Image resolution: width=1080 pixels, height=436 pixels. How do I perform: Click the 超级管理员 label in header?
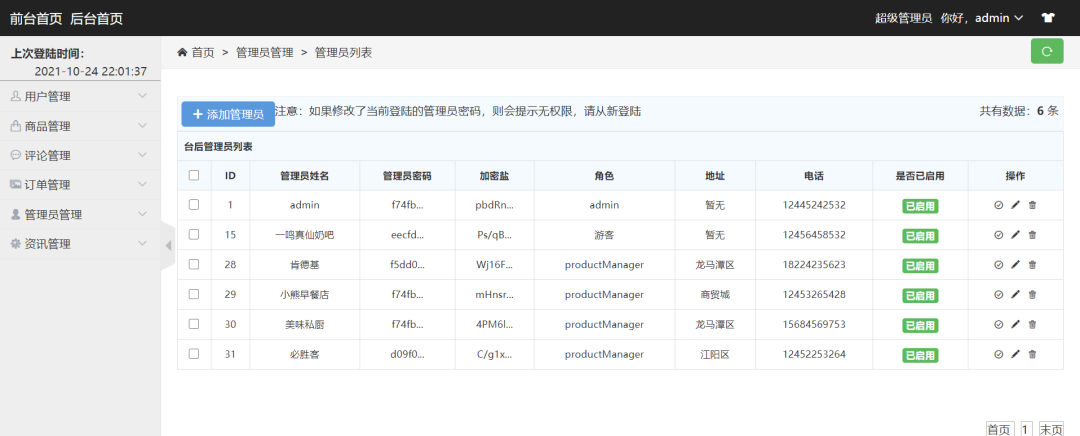(903, 18)
